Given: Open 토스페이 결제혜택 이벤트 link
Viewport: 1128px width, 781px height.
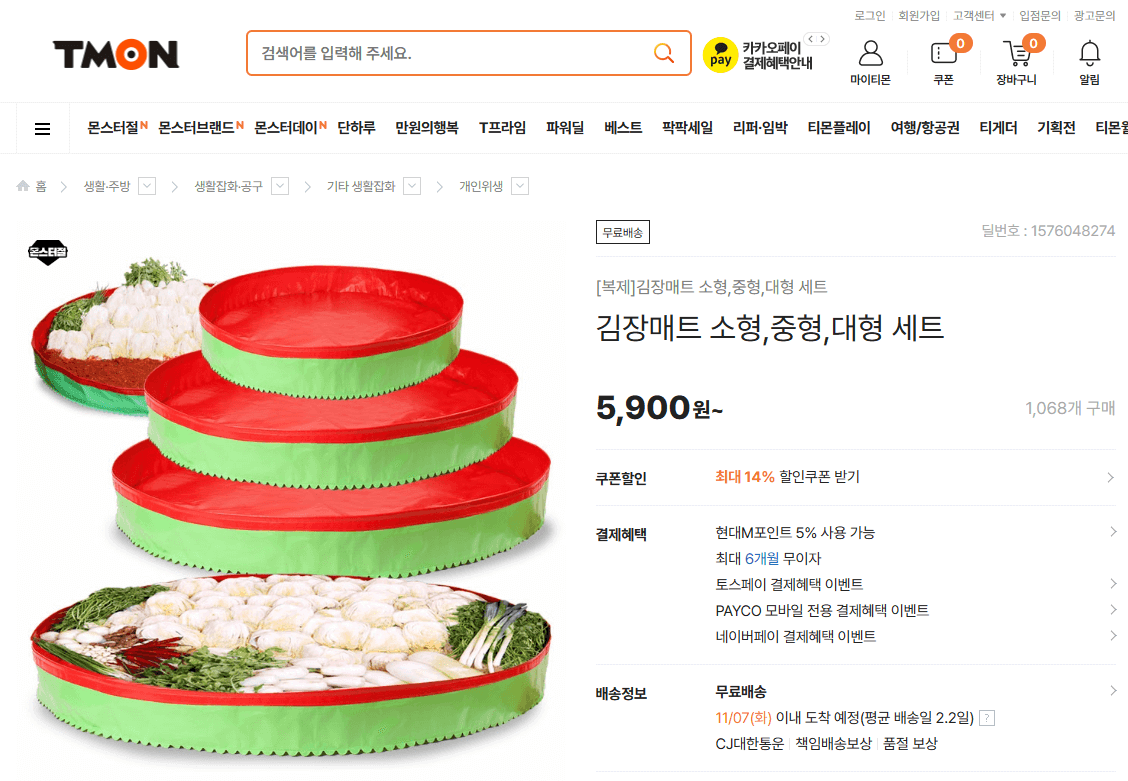Looking at the screenshot, I should pos(789,585).
